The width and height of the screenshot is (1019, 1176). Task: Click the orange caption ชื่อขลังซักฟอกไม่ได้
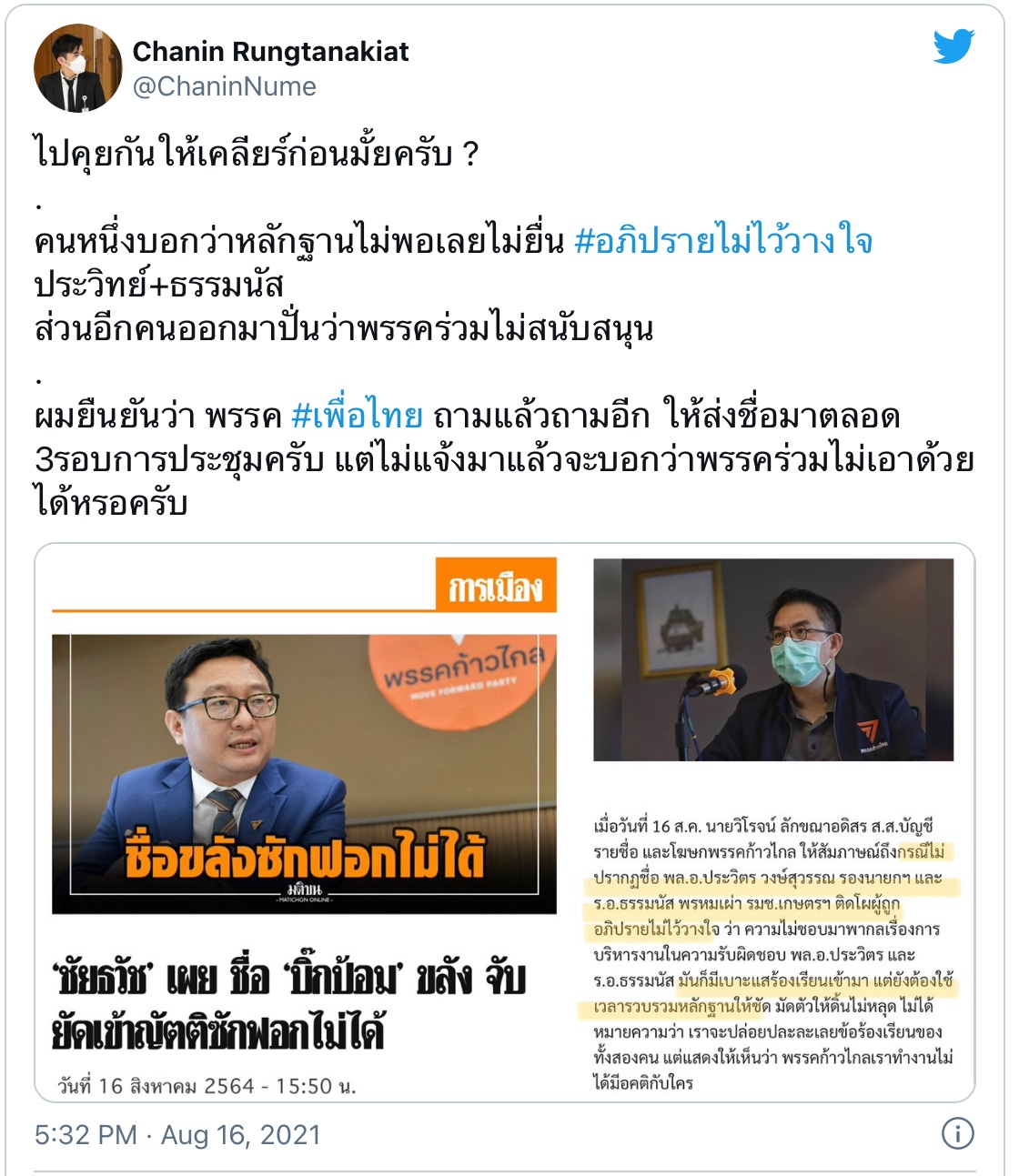304,855
